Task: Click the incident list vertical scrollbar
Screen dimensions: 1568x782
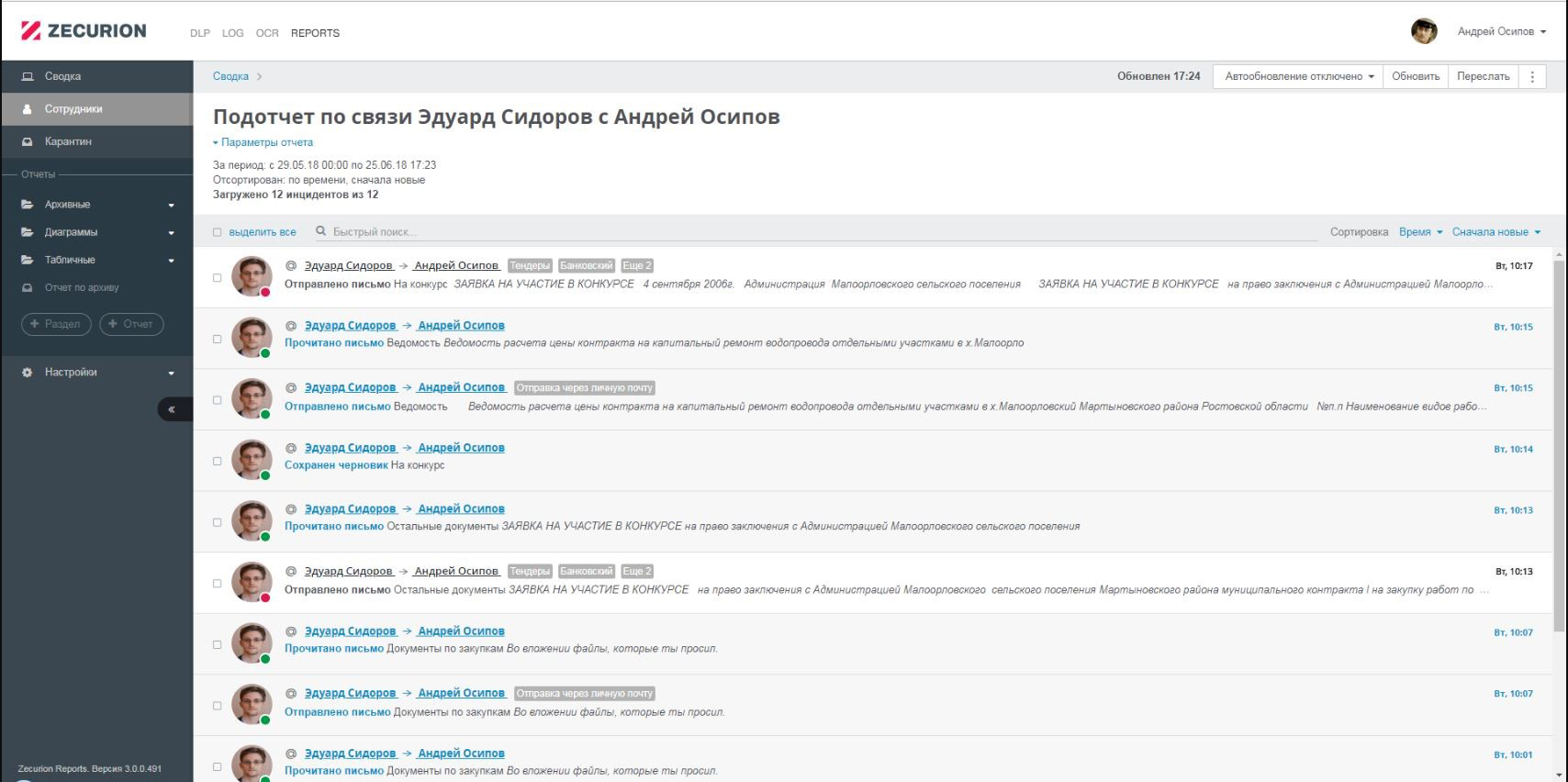Action: (1559, 445)
